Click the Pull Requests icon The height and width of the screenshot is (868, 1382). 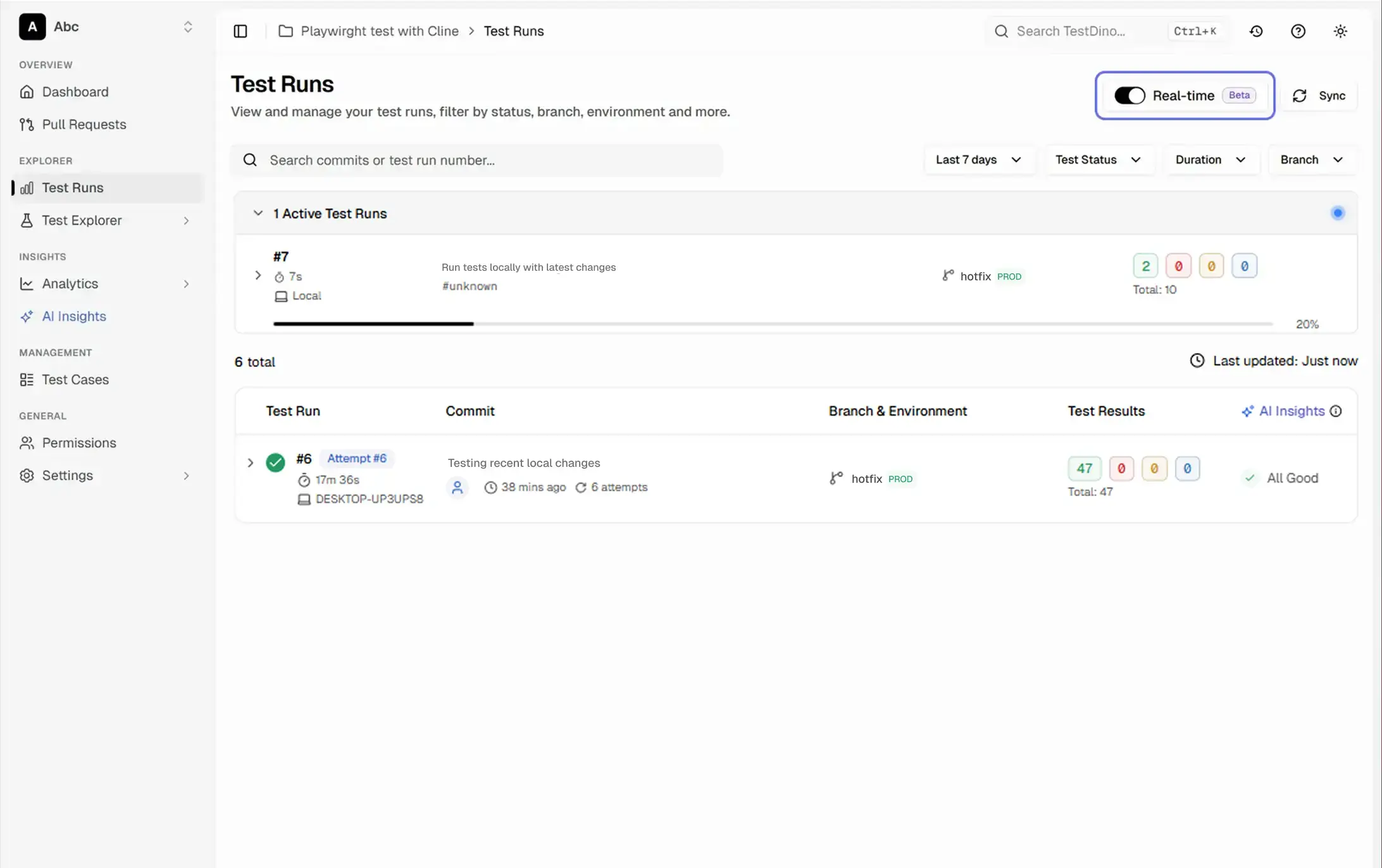point(27,125)
